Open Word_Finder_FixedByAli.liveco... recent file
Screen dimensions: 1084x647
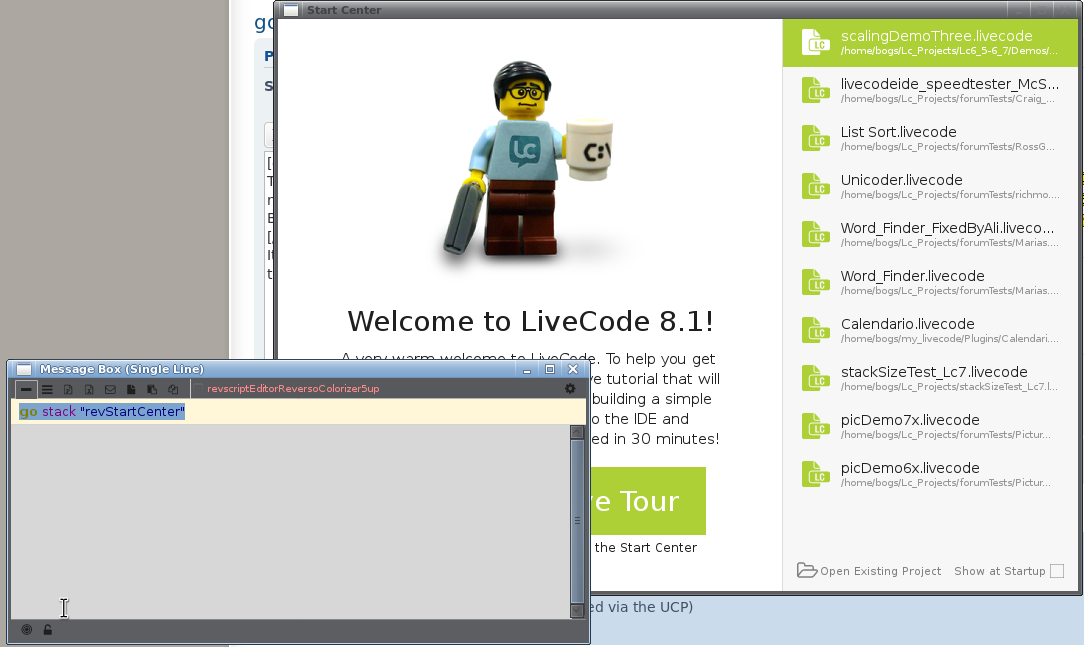pyautogui.click(x=930, y=234)
